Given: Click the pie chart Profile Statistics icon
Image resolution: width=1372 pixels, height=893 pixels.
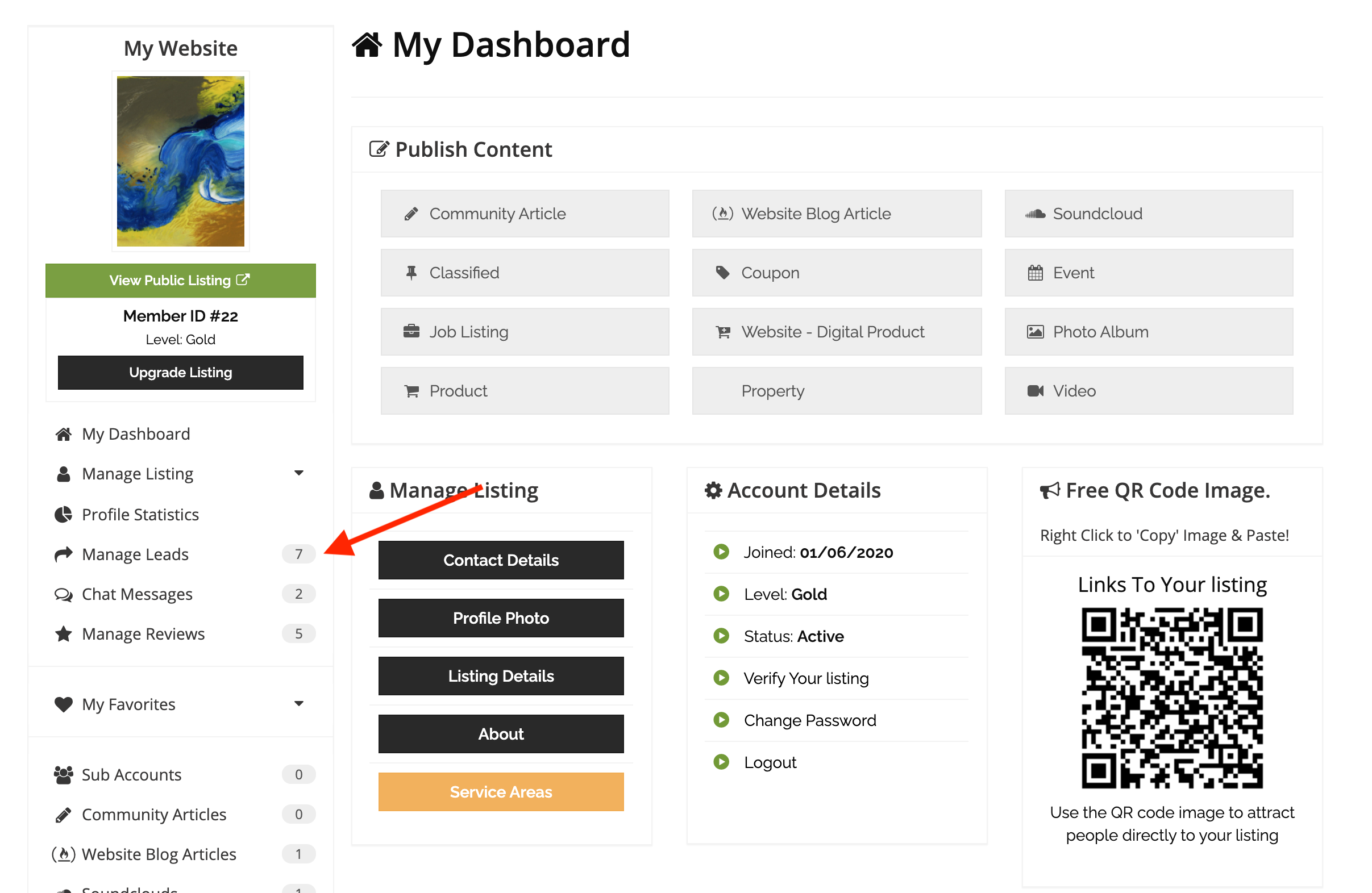Looking at the screenshot, I should [x=64, y=515].
